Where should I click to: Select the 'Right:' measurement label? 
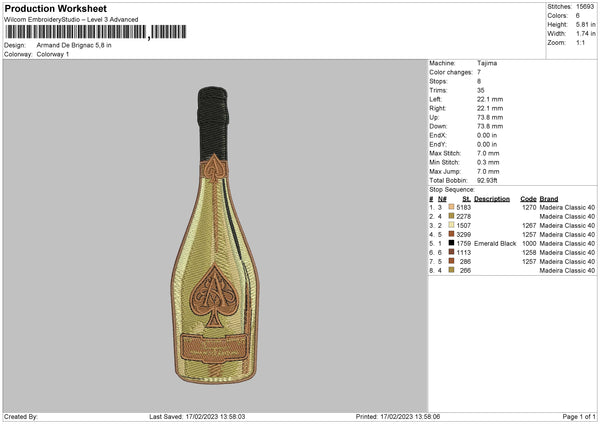coord(437,108)
